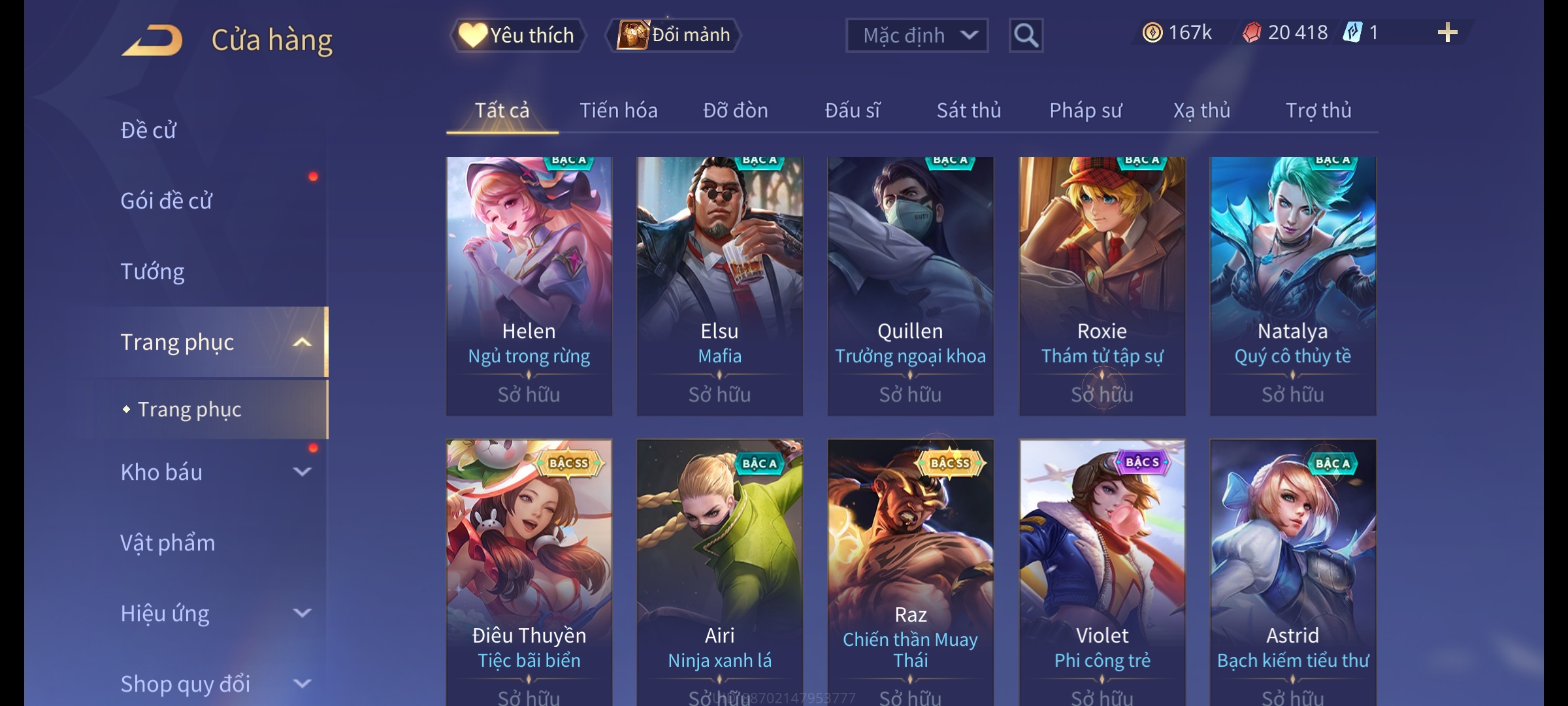Select Helen Ngủ trong rừng skin card
Screen dimensions: 1568x706
click(529, 286)
